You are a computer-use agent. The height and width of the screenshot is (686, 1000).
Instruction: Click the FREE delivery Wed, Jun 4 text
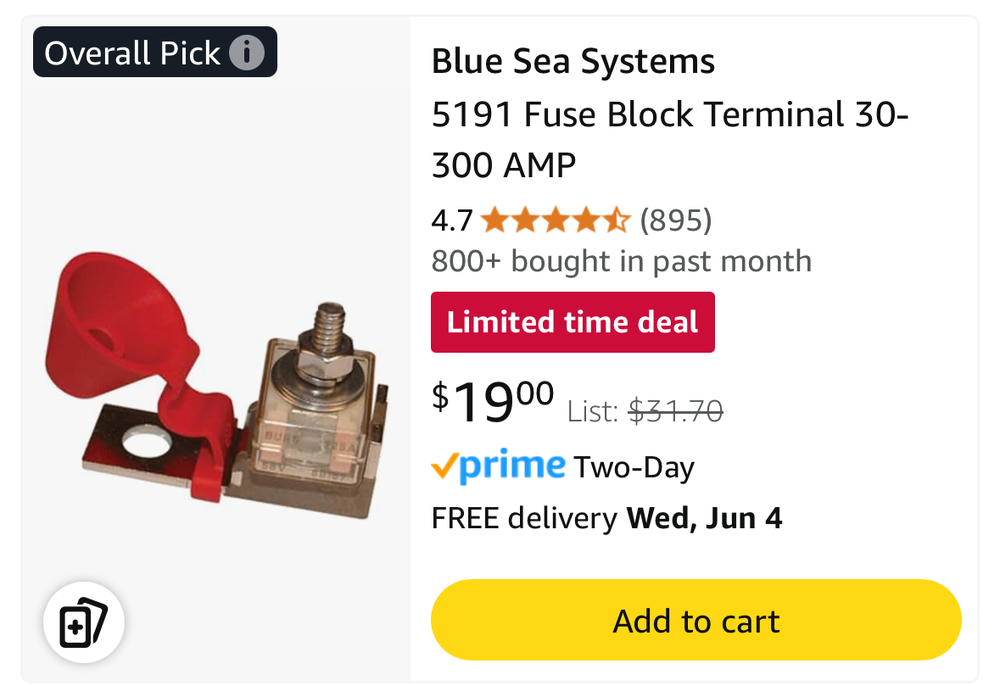(606, 518)
